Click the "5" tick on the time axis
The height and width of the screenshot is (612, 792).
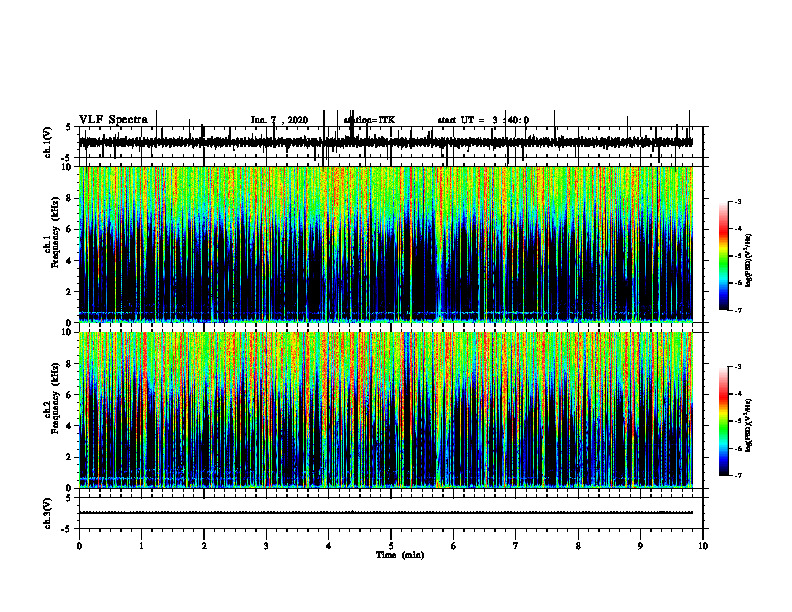click(391, 546)
